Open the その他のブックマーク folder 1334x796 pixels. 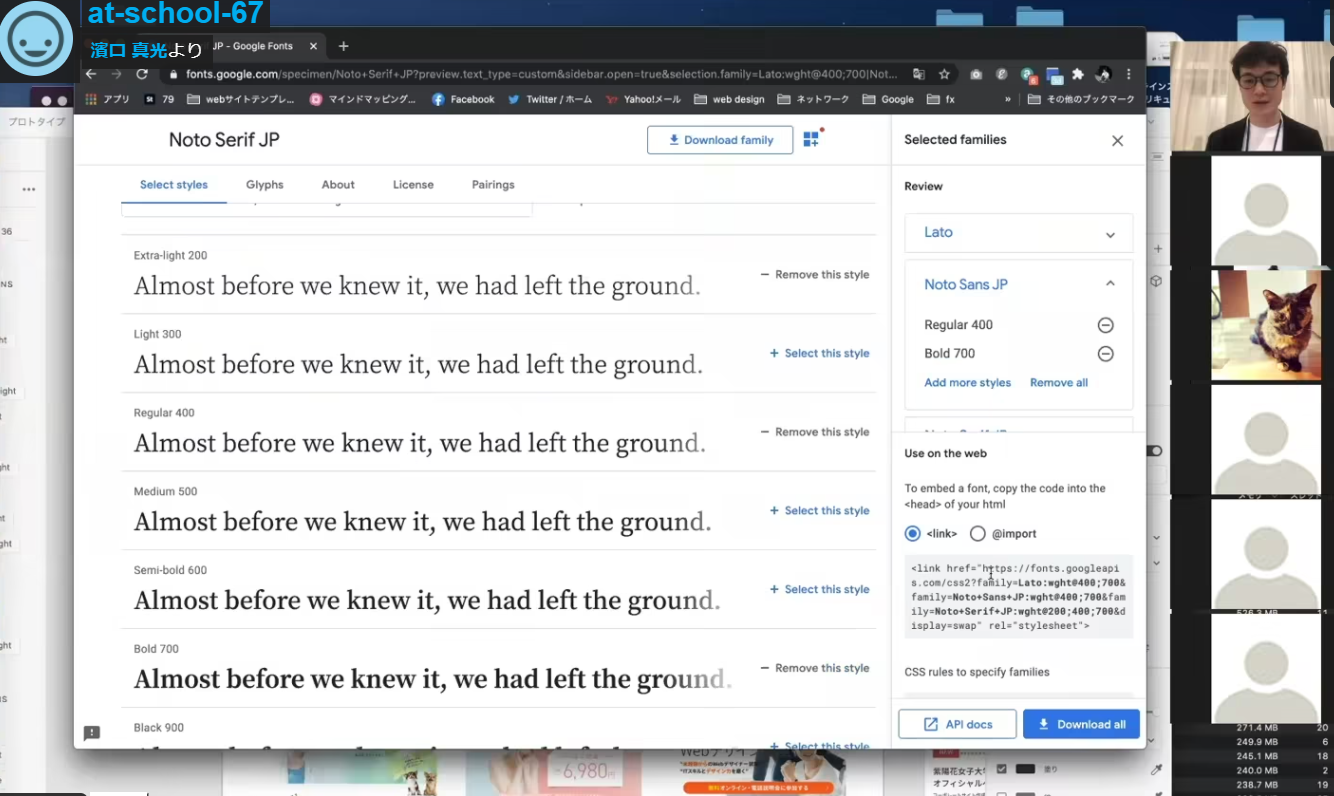1081,99
